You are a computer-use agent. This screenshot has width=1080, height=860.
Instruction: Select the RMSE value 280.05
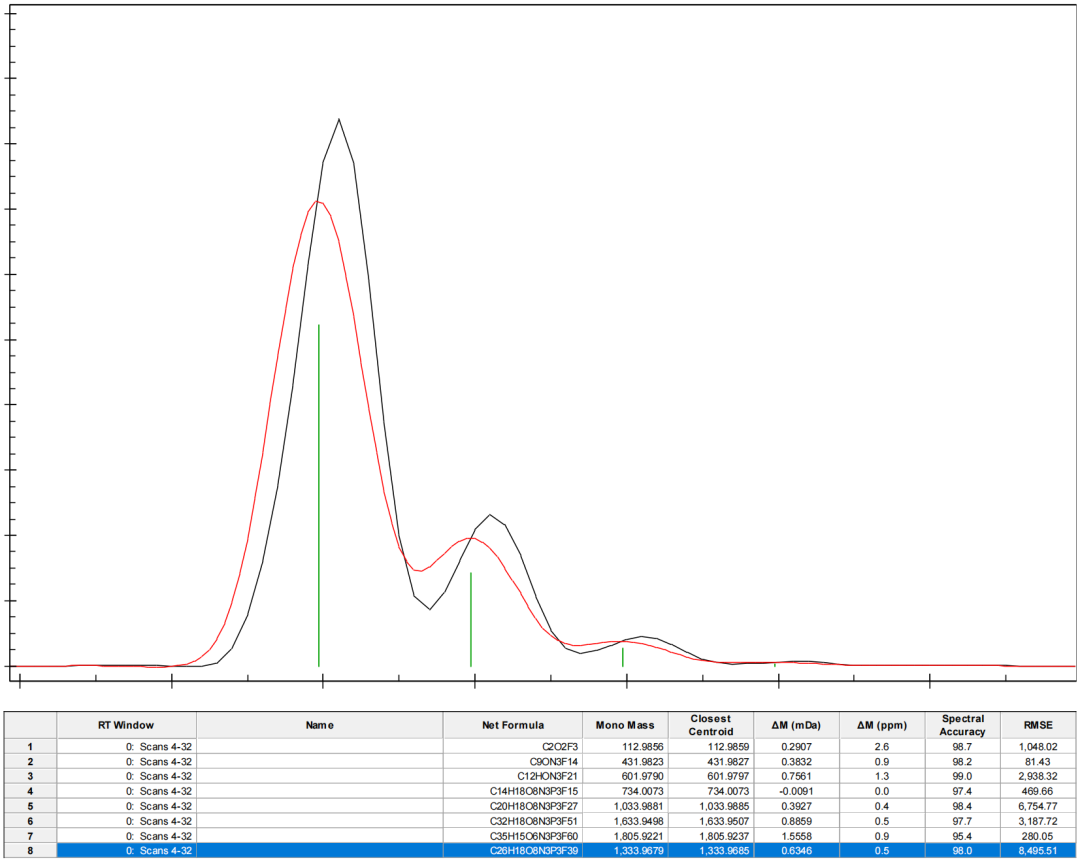1044,836
